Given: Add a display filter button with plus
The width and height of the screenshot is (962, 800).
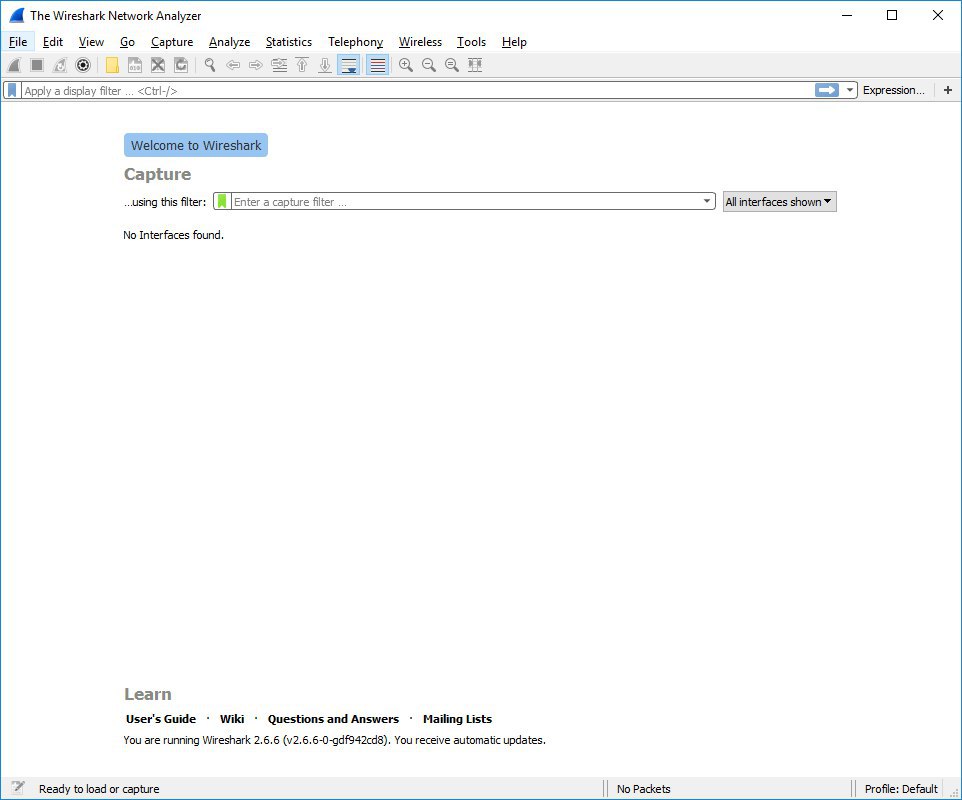Looking at the screenshot, I should [x=948, y=90].
